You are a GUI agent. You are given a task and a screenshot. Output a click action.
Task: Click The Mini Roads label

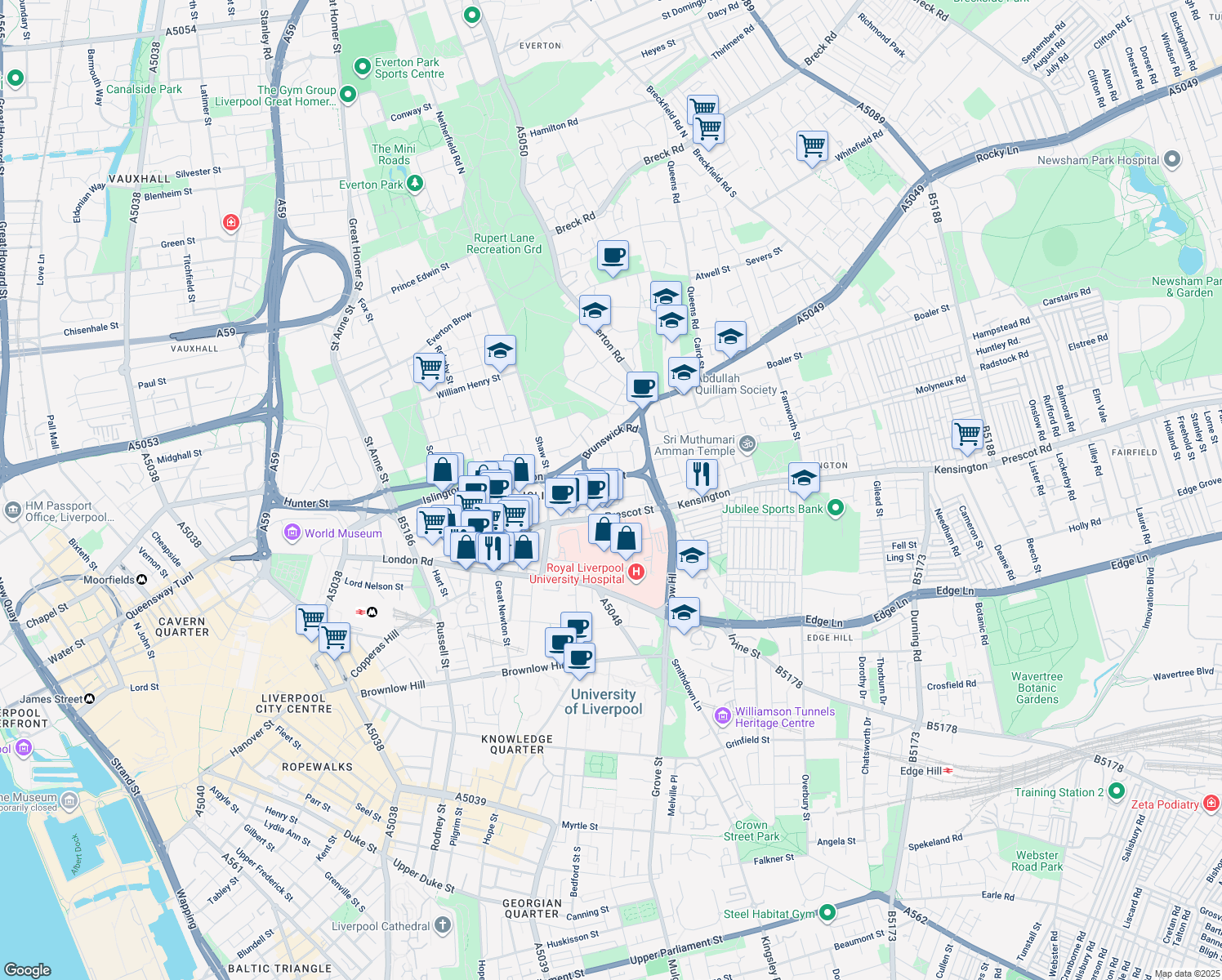pyautogui.click(x=394, y=154)
